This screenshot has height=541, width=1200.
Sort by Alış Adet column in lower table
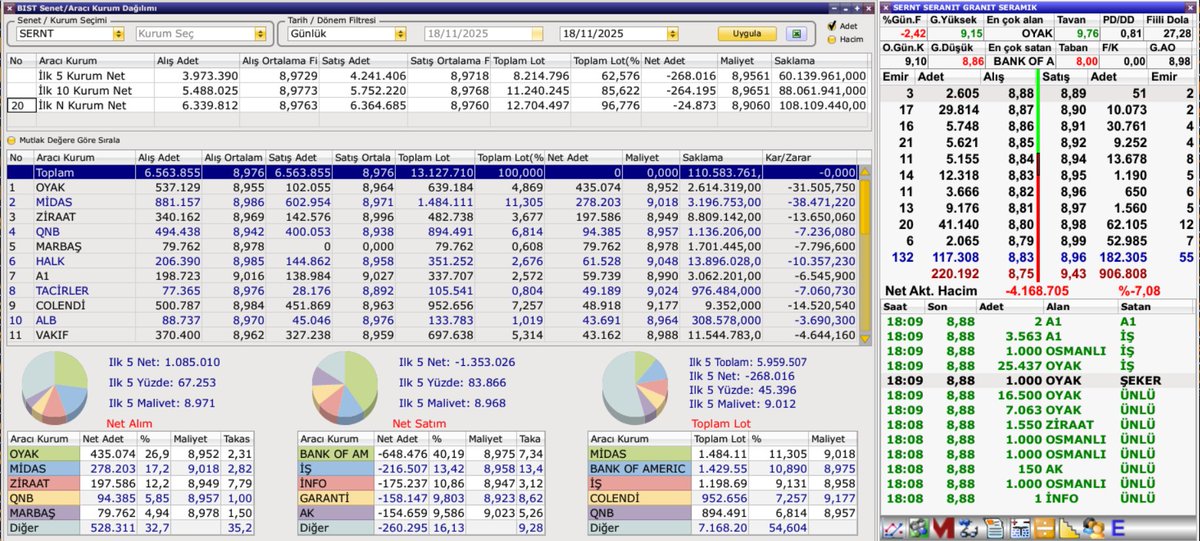click(170, 157)
